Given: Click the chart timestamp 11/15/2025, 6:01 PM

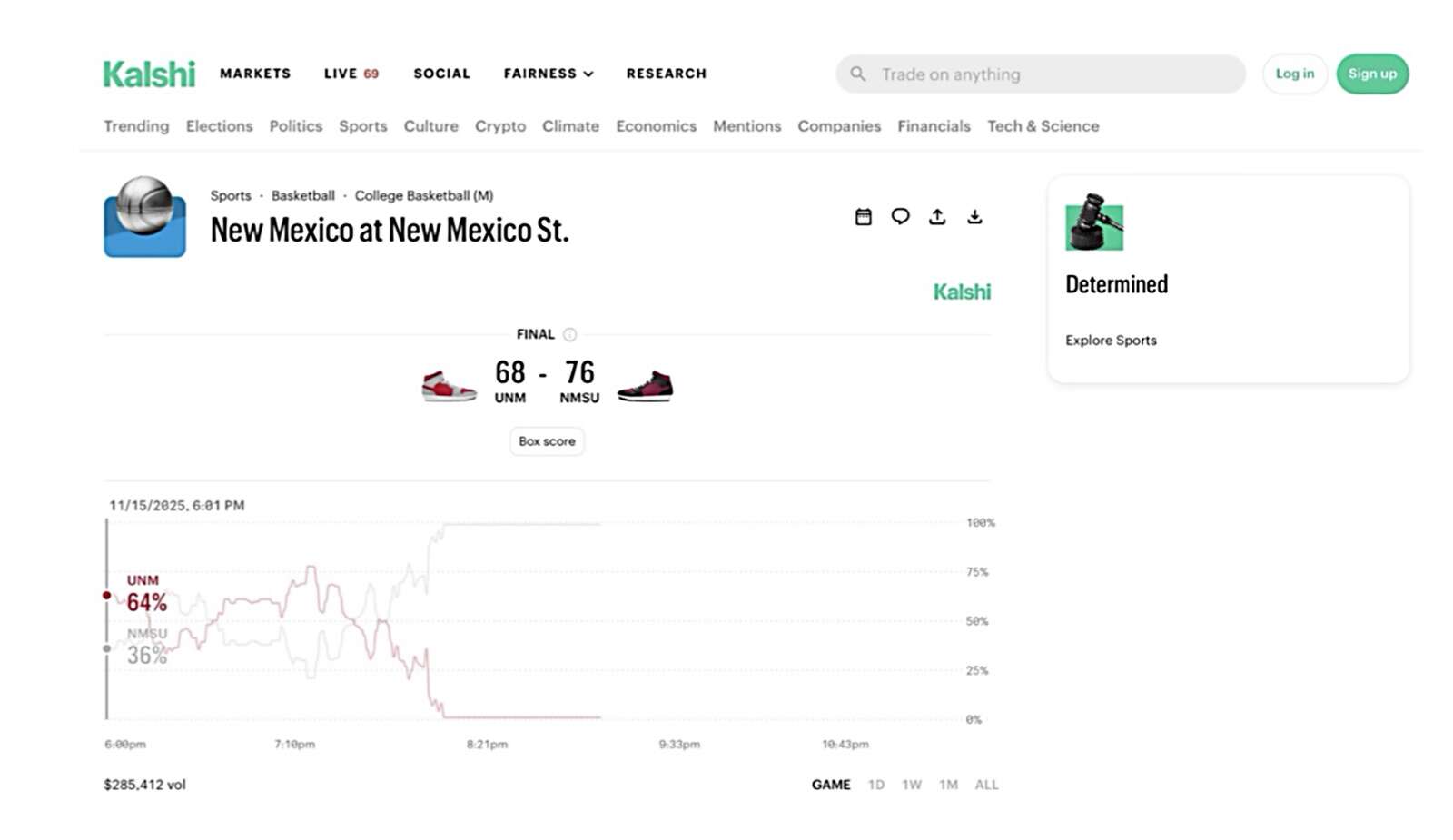Looking at the screenshot, I should (176, 506).
